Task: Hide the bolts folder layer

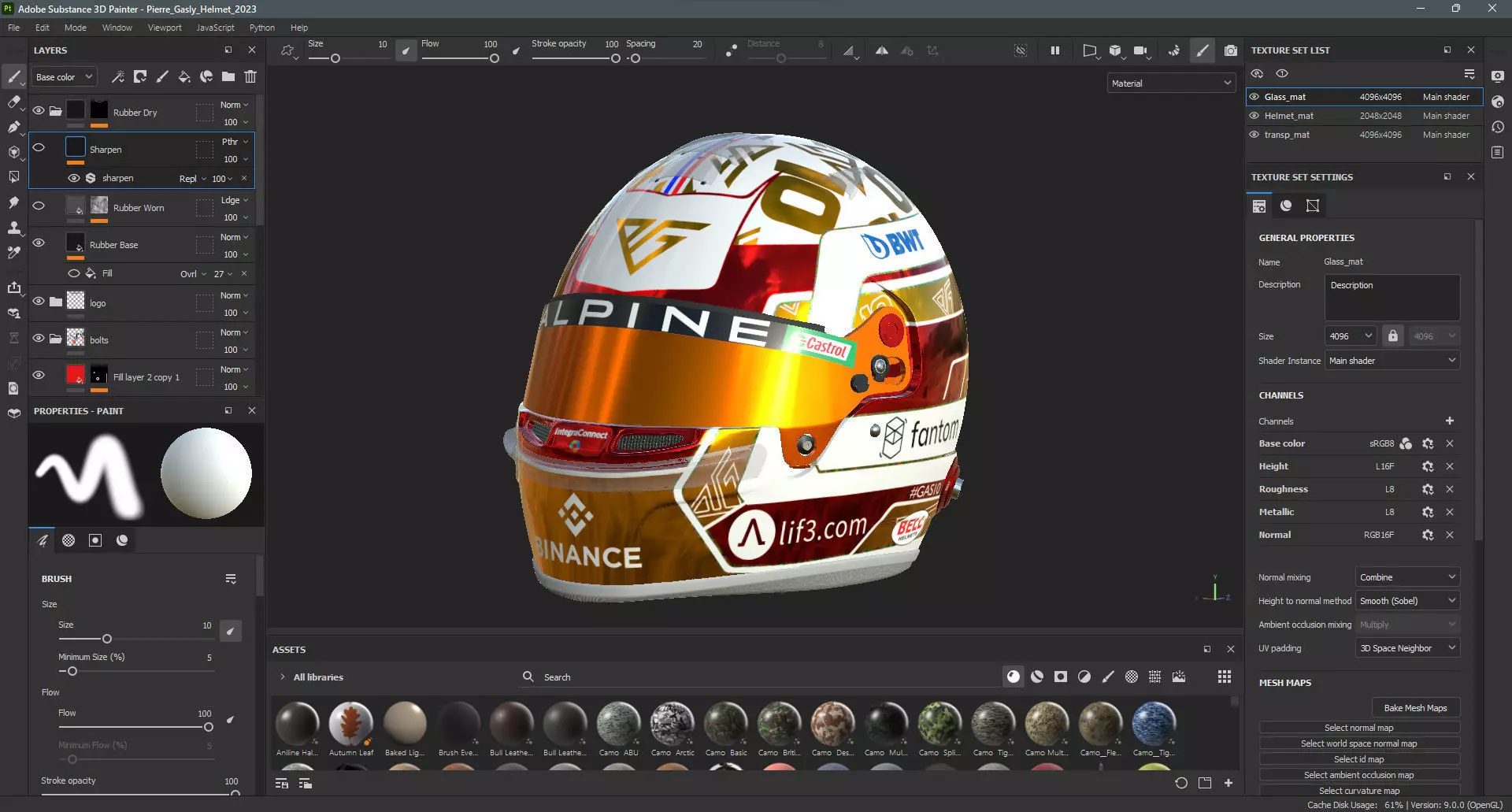Action: 39,338
